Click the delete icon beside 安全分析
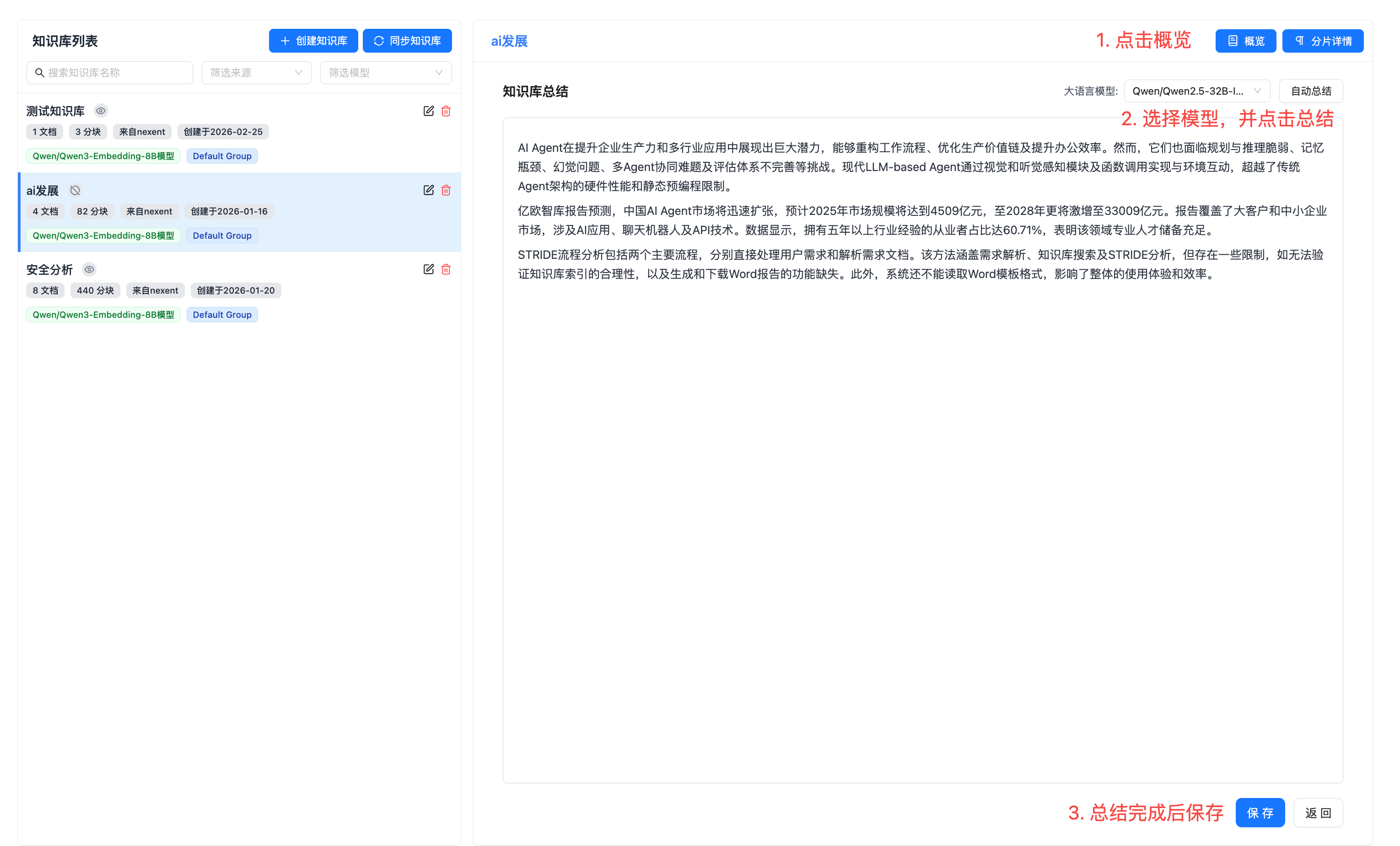 tap(446, 269)
